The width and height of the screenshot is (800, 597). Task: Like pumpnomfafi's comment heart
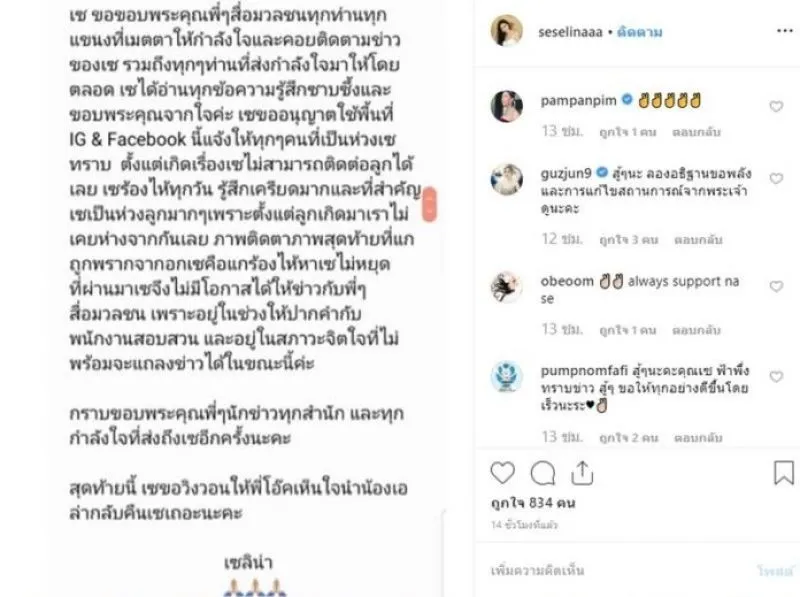776,377
